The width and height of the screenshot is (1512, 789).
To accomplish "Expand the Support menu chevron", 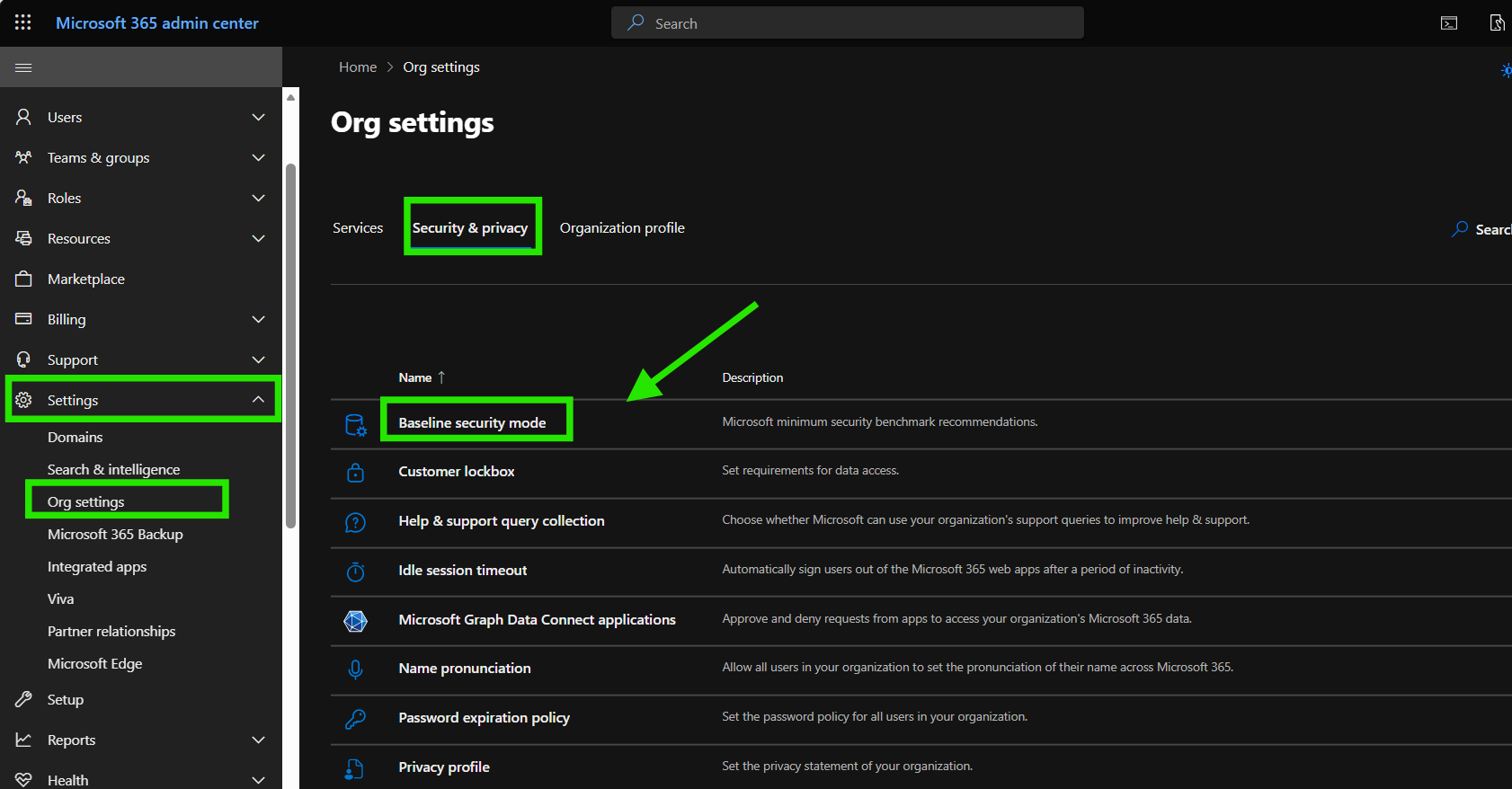I will click(259, 359).
